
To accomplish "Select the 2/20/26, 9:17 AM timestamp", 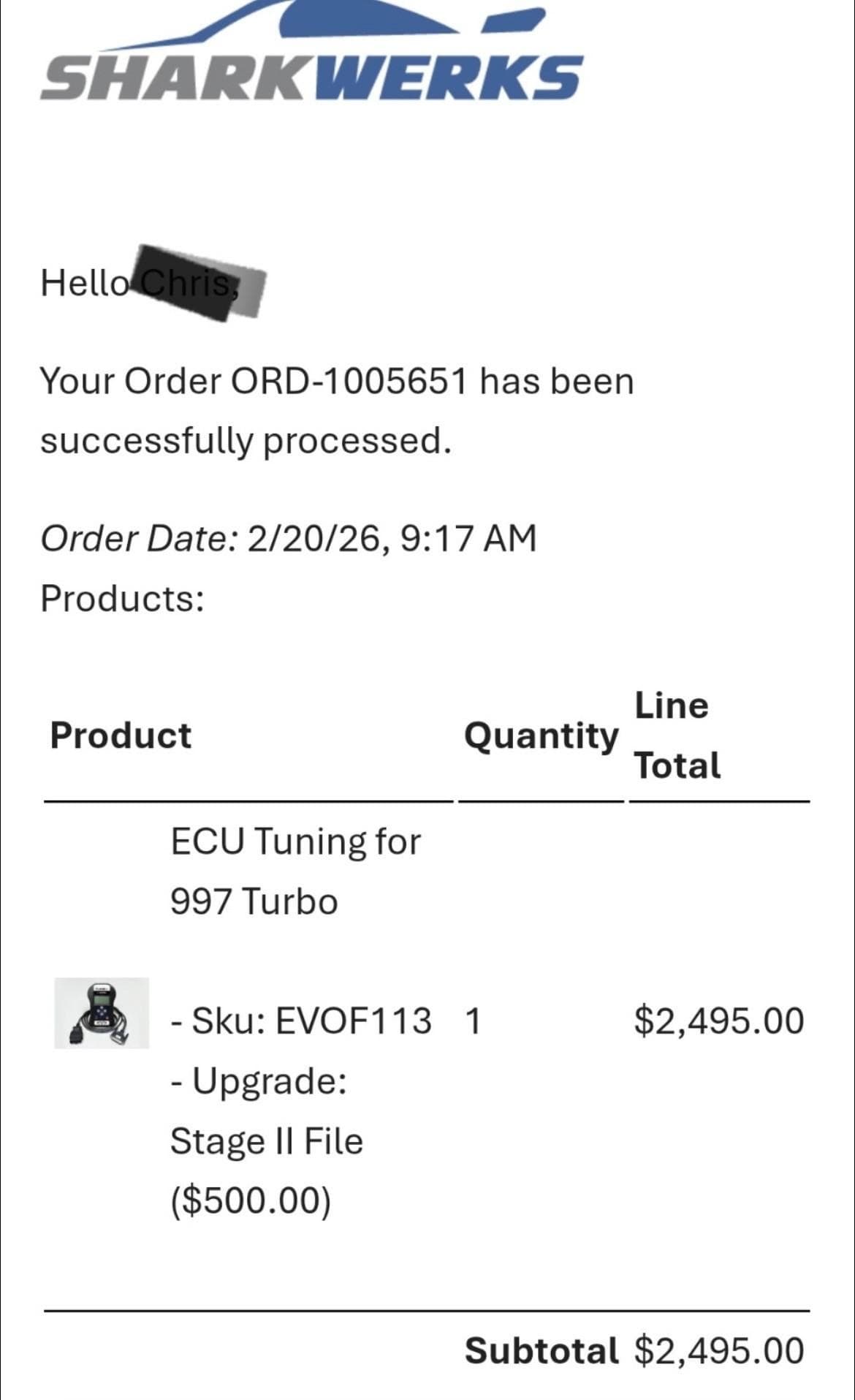I will point(392,539).
